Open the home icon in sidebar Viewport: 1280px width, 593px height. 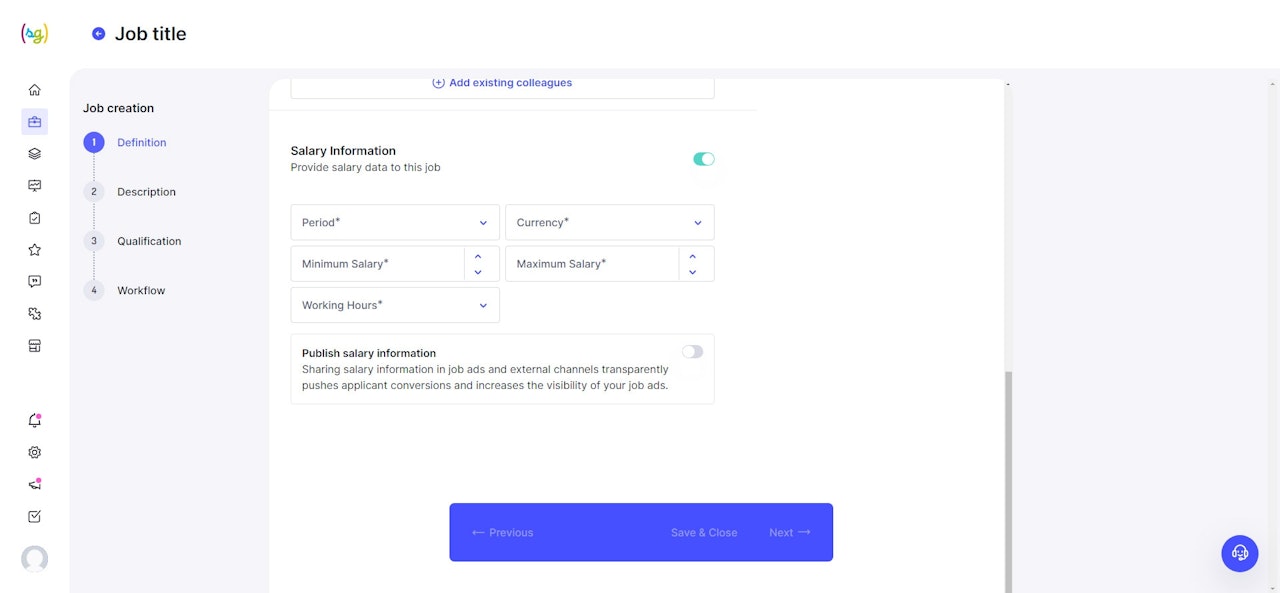(35, 90)
